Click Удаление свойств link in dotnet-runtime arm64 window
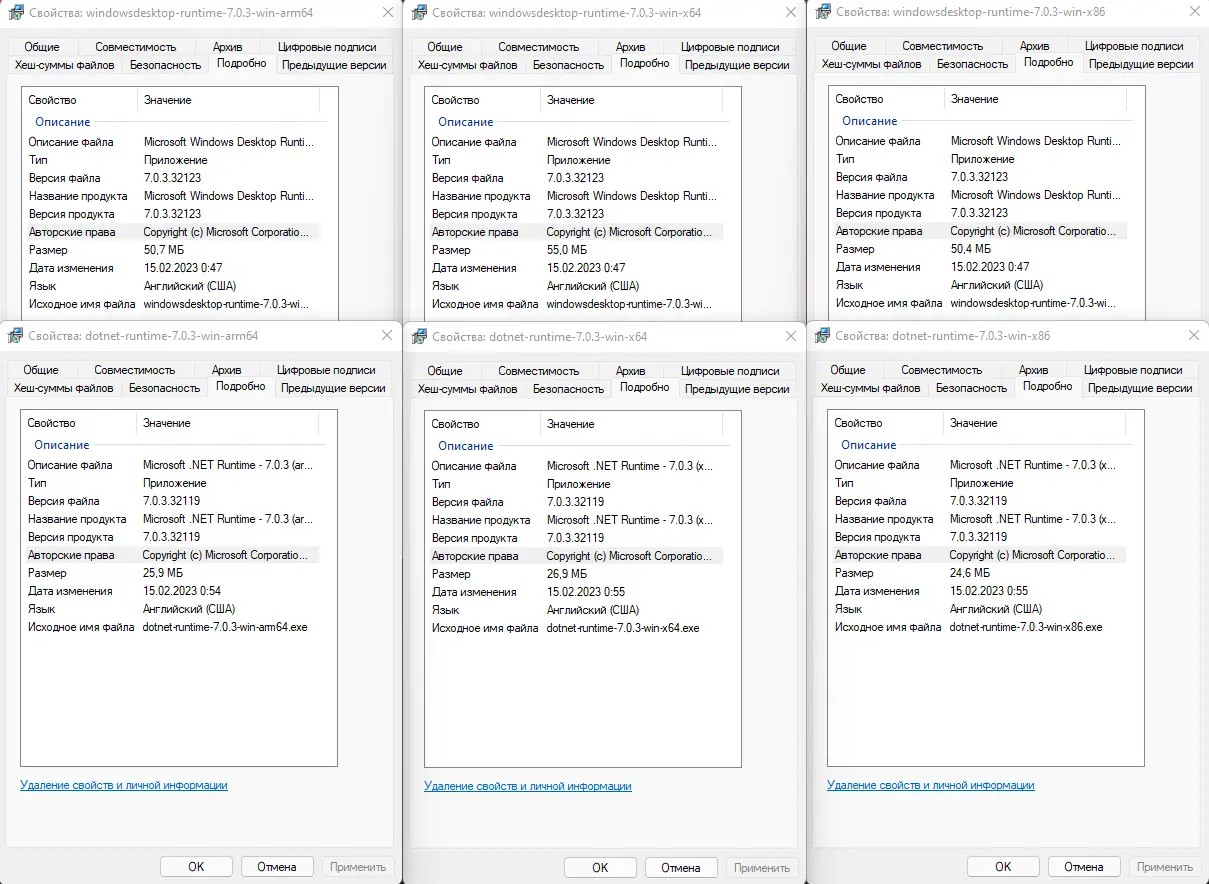 point(124,786)
